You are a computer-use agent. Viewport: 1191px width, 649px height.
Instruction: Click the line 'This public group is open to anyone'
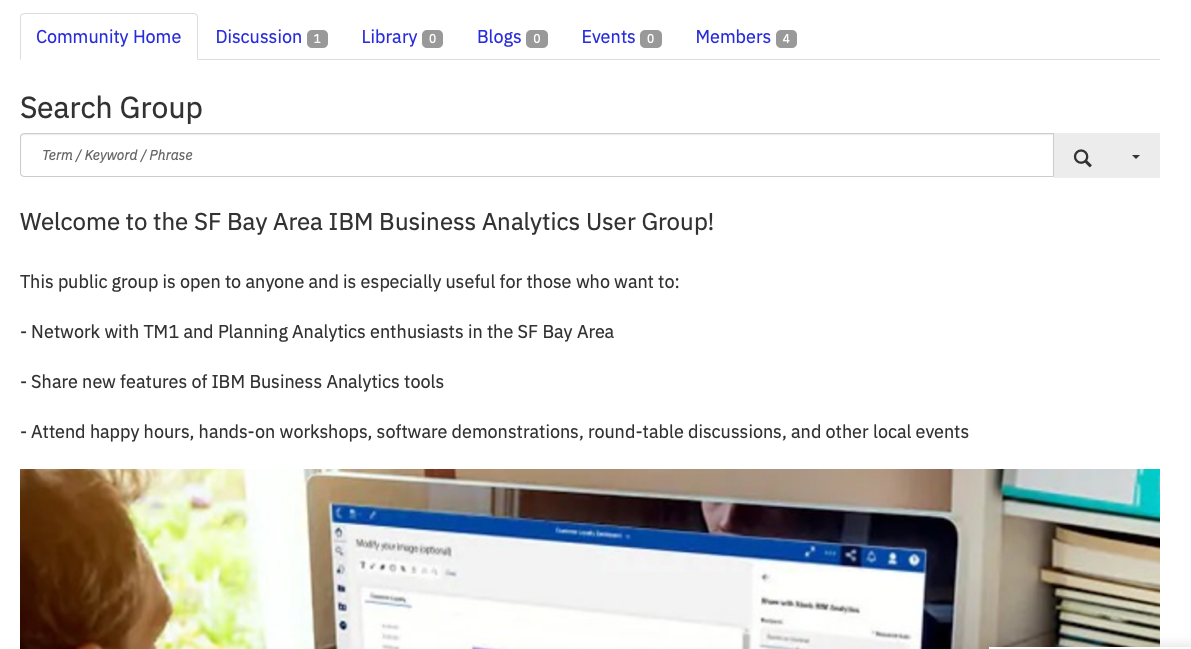coord(349,282)
